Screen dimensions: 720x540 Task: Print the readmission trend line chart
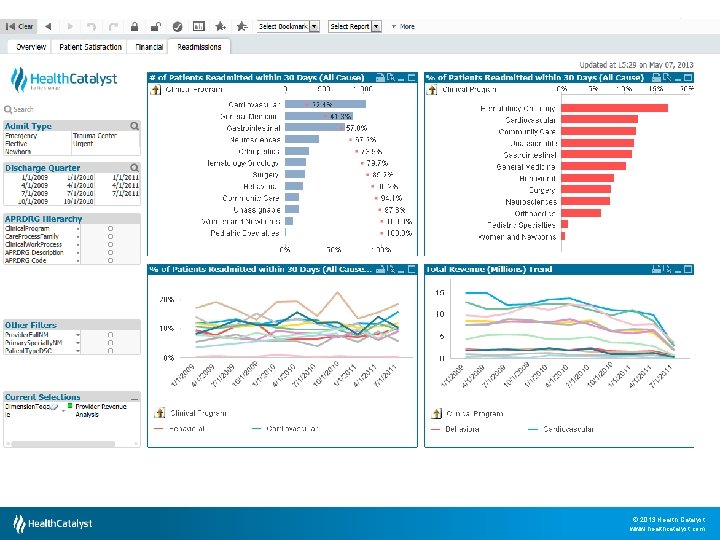pos(380,269)
